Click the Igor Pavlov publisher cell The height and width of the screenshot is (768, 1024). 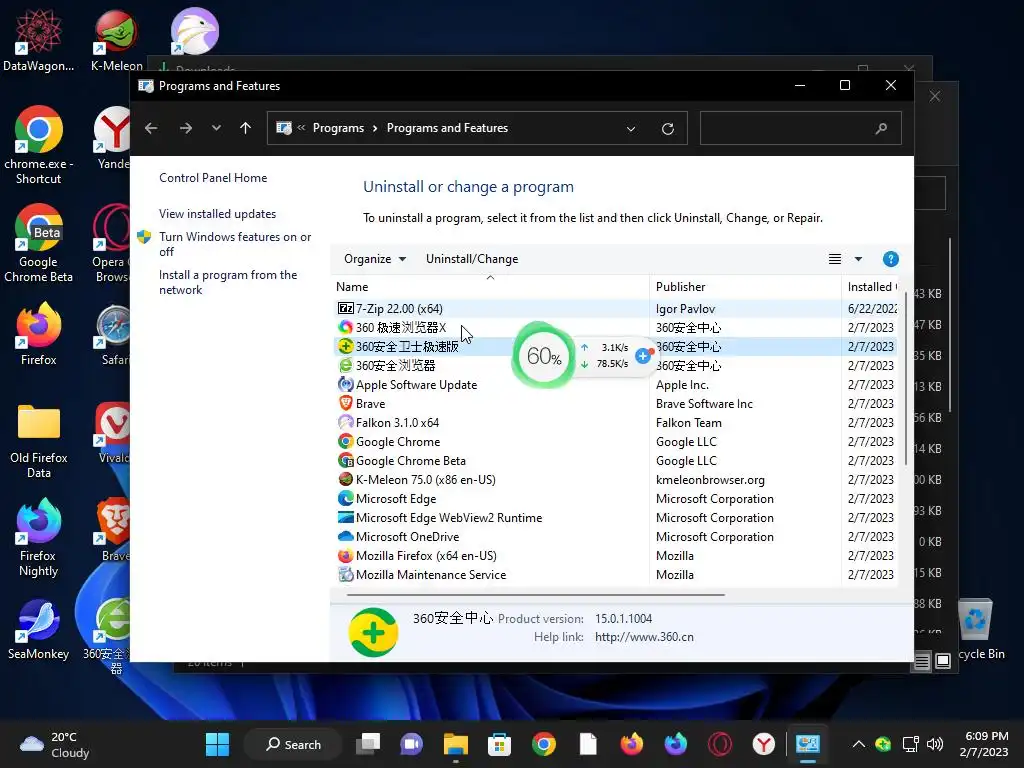pyautogui.click(x=685, y=308)
